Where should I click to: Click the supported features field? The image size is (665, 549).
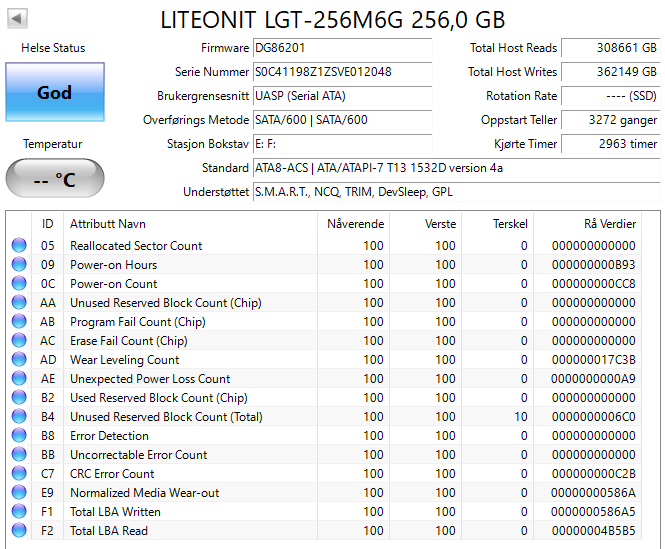[456, 192]
